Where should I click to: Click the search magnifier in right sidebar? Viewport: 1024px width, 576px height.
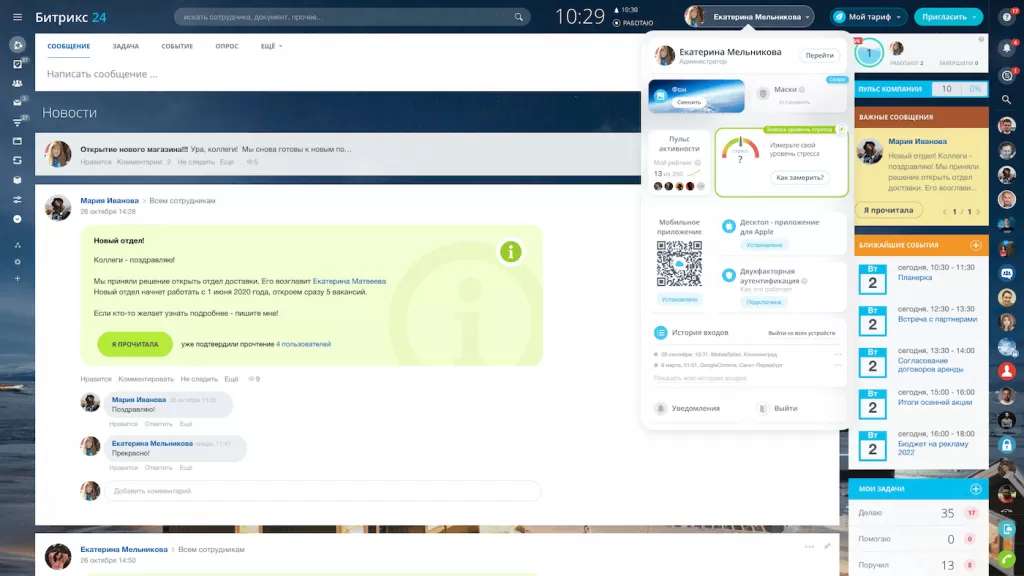(x=1007, y=101)
